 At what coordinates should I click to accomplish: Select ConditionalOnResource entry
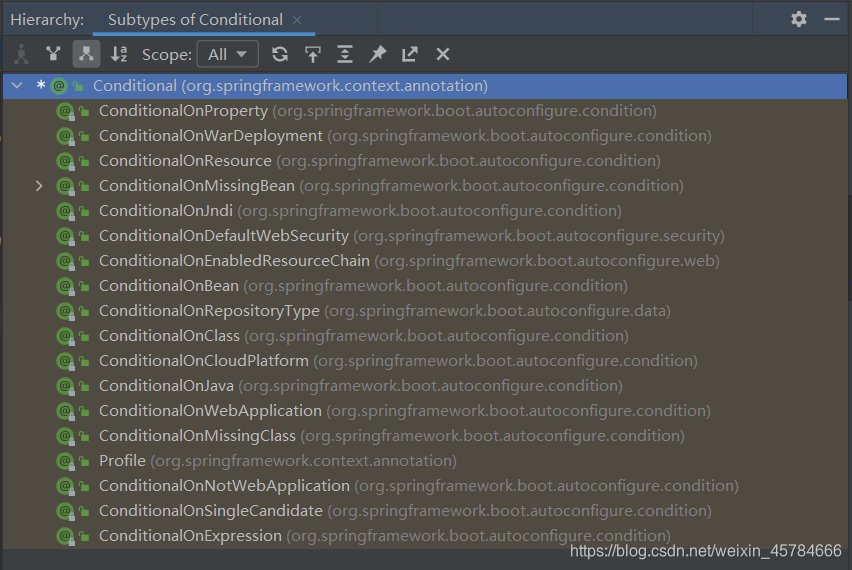[x=425, y=161]
